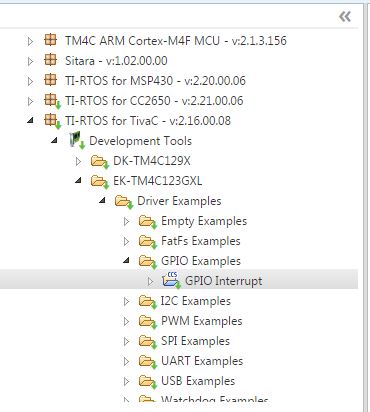
Task: Select 'TI-RTOS for CC2650 - v:2.21.00.06' text
Action: click(x=154, y=101)
